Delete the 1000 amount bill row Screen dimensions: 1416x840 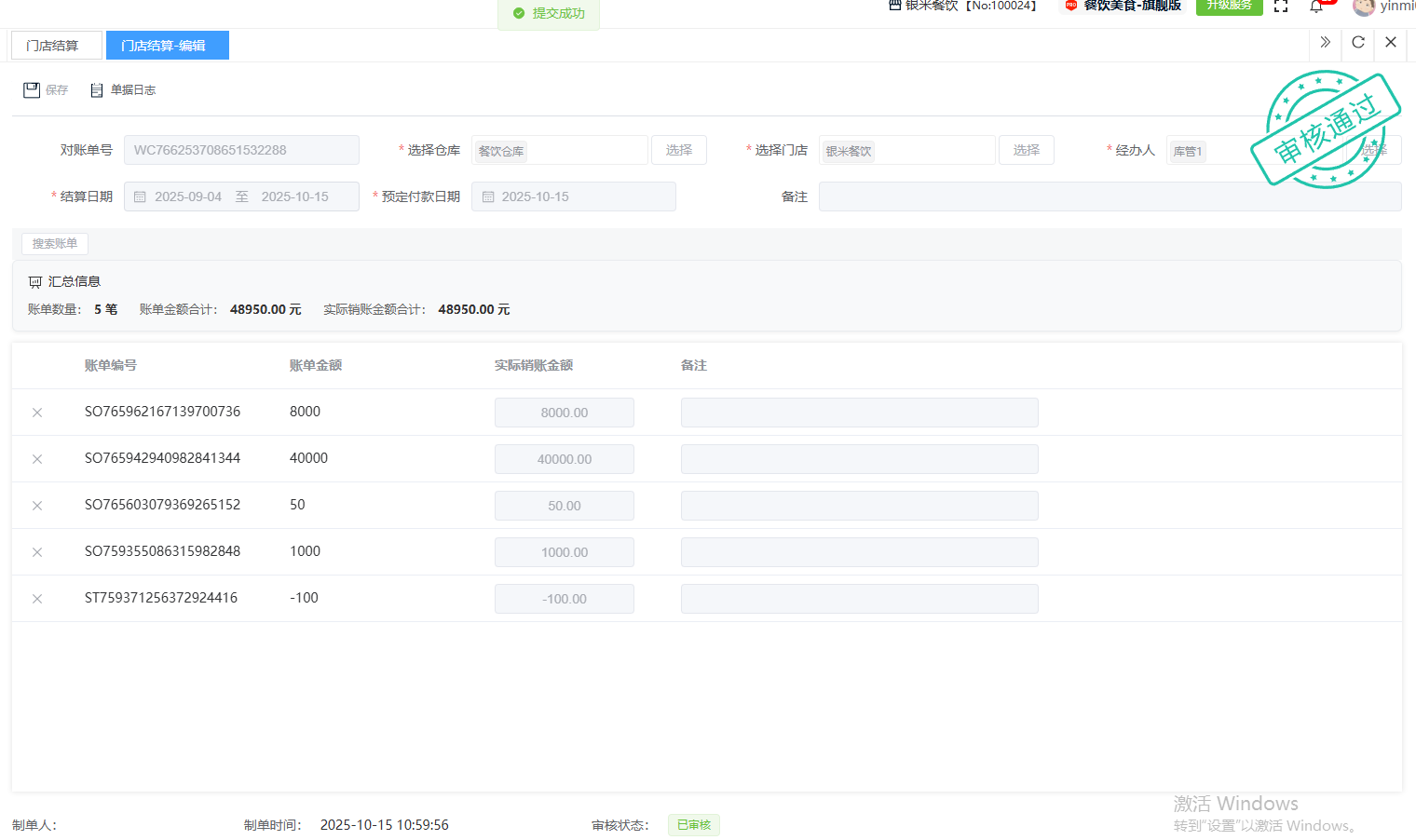[37, 552]
